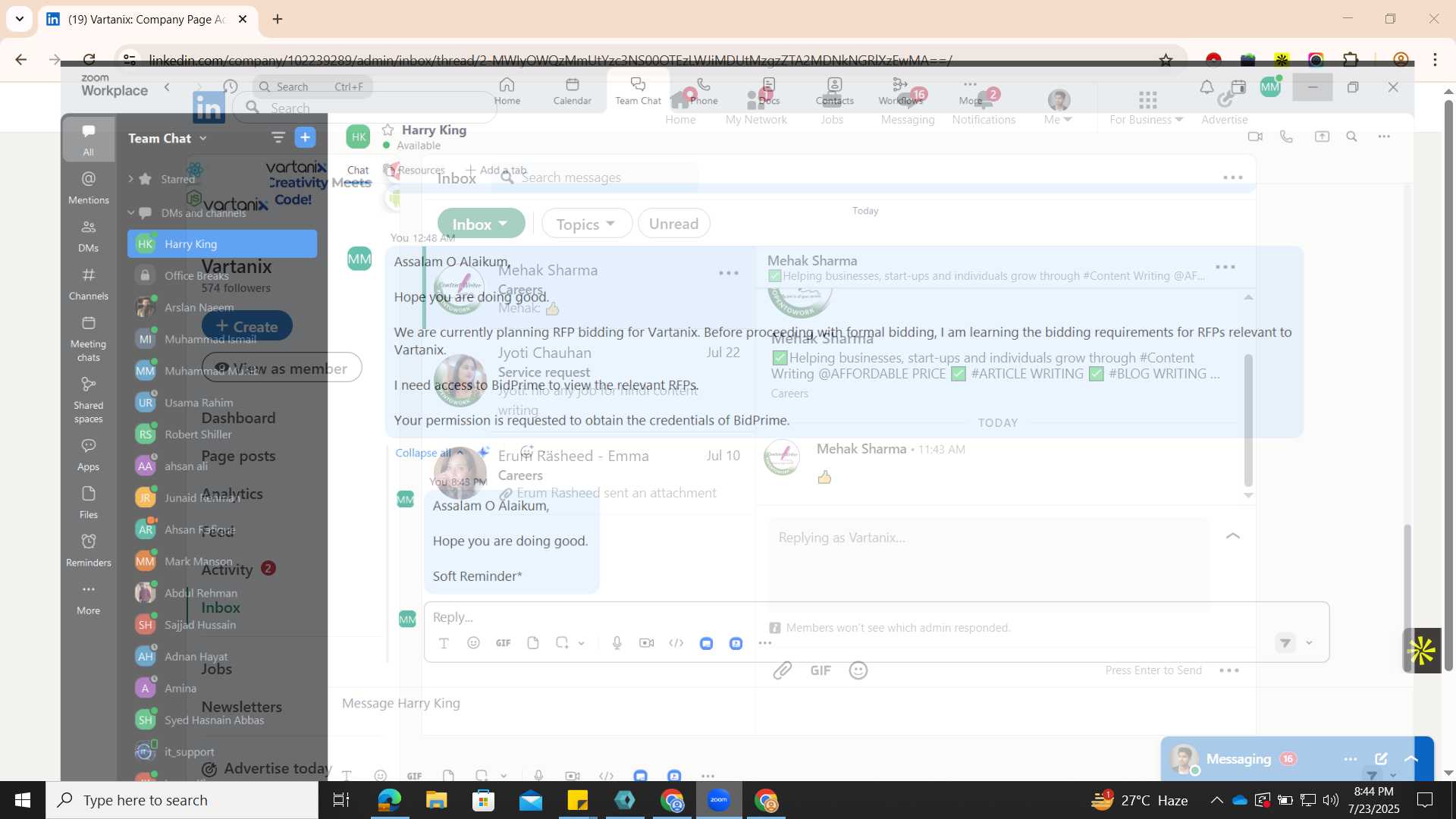
Task: Open the Resources tab in chat
Action: point(414,170)
